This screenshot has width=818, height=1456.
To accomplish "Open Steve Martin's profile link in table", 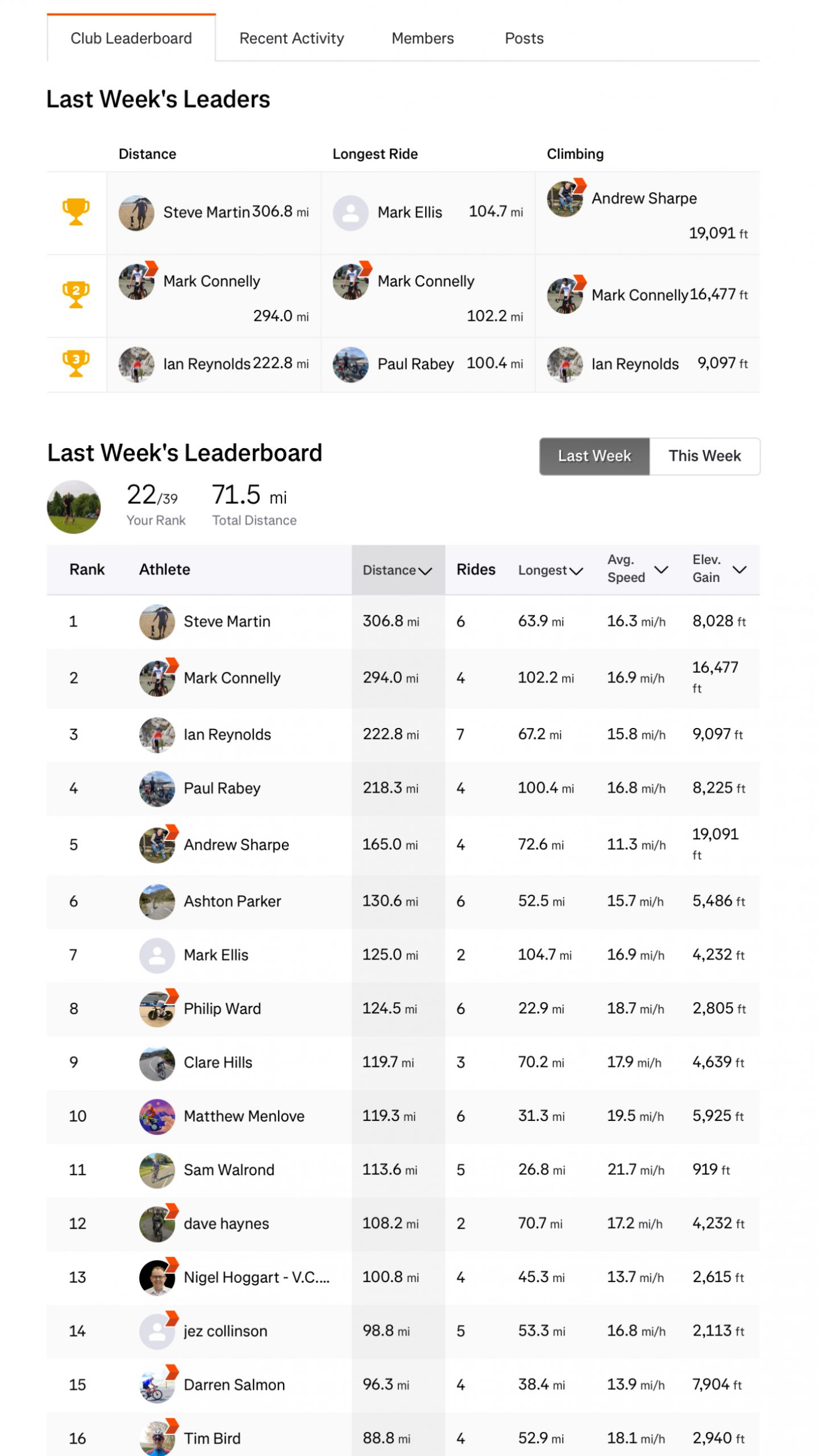I will click(x=227, y=621).
